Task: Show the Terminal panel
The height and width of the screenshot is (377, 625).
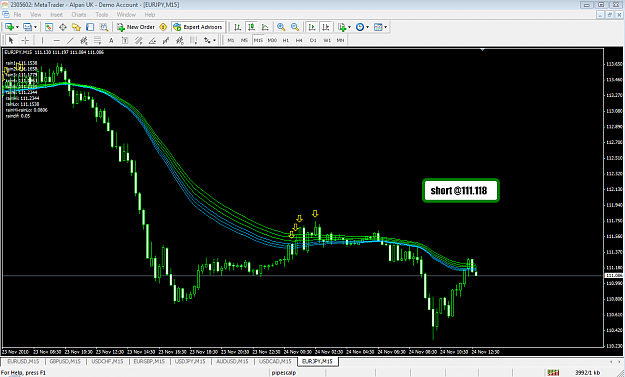Action: click(x=90, y=27)
